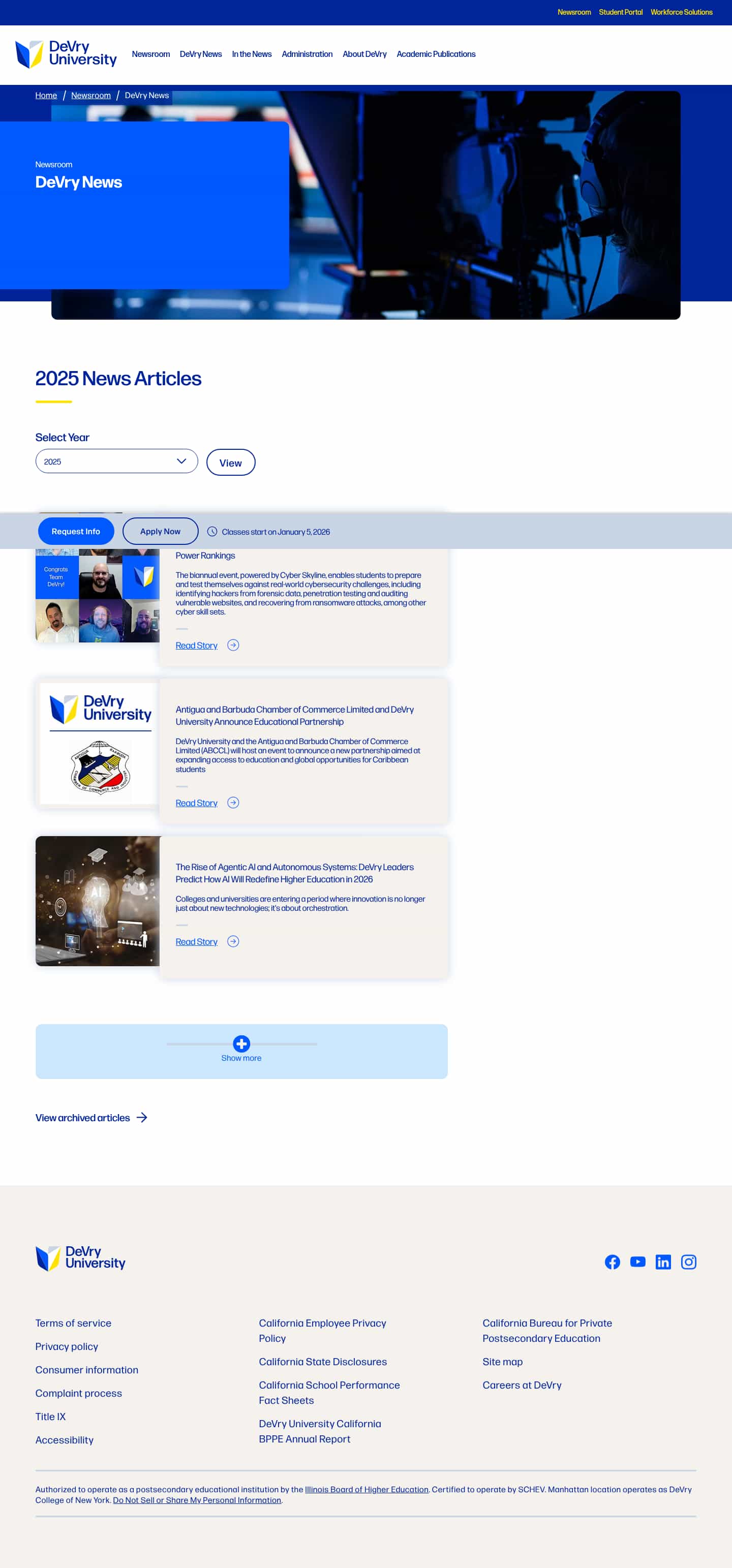
Task: Open In the News navigation item
Action: coord(252,54)
